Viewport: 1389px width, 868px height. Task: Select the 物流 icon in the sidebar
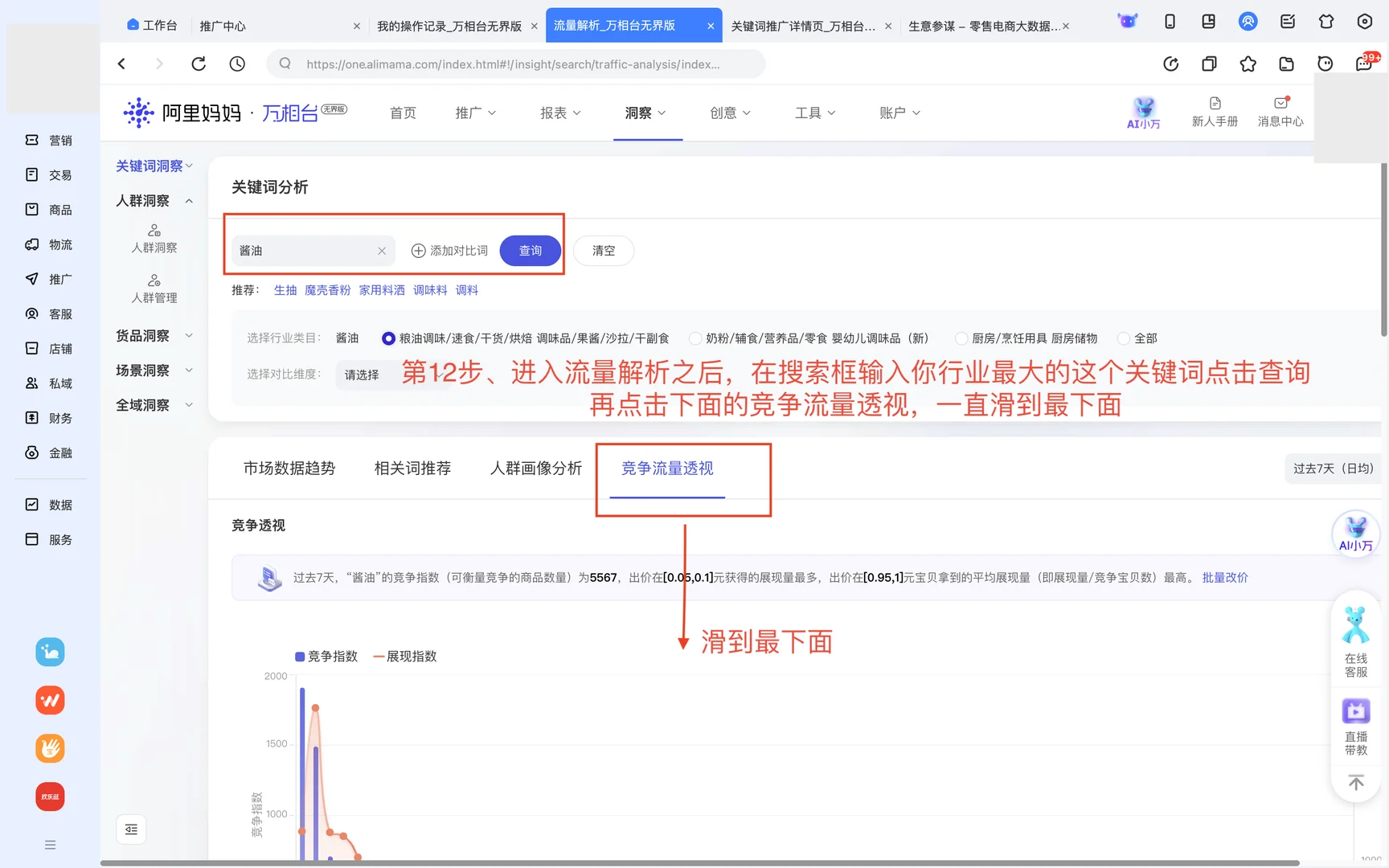[x=31, y=244]
